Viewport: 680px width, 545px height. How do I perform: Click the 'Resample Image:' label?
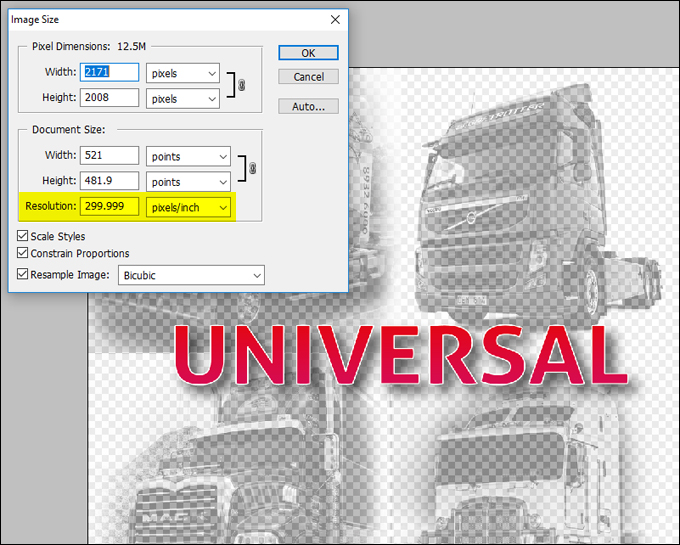click(70, 274)
